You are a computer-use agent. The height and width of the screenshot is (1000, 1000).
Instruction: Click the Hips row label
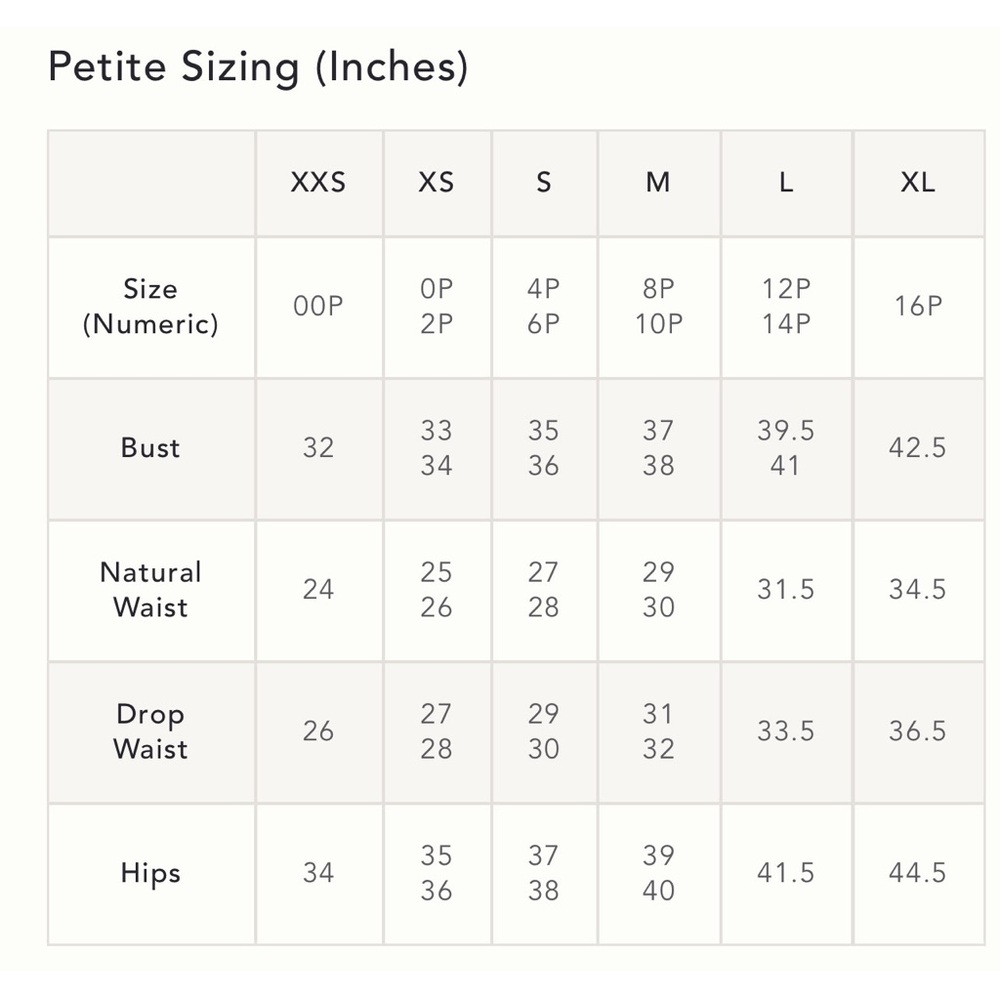coord(151,873)
